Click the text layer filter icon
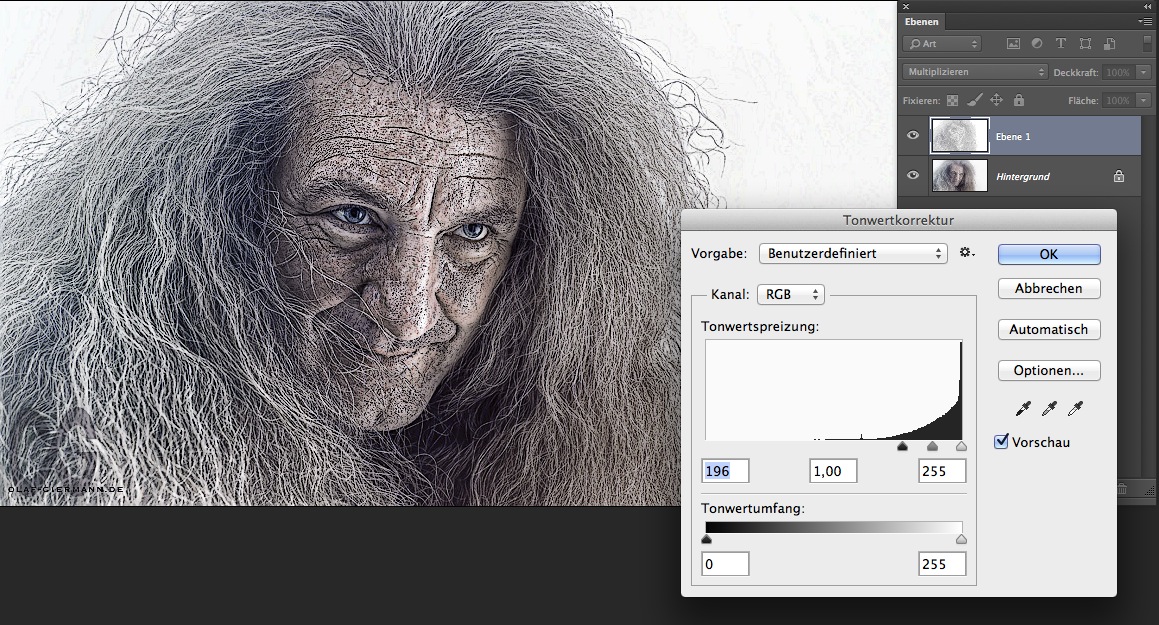The width and height of the screenshot is (1159, 625). click(x=1061, y=44)
